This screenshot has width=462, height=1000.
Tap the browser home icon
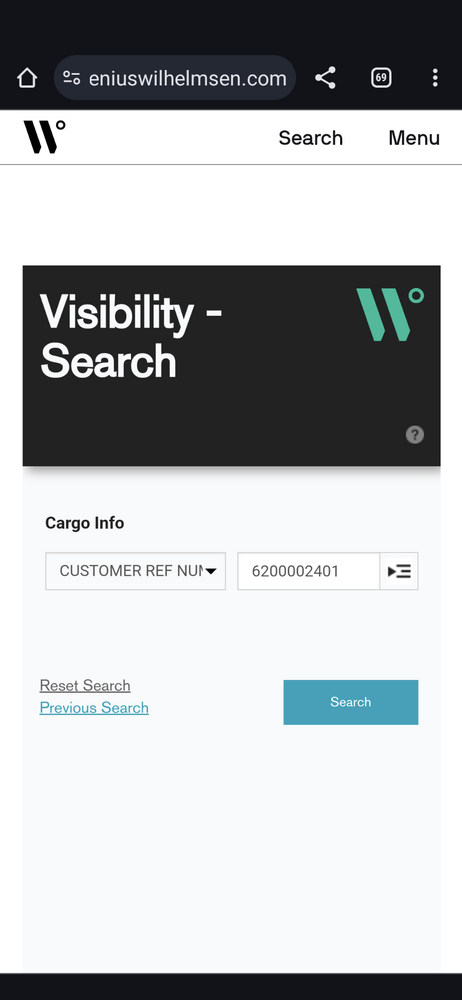click(x=27, y=78)
